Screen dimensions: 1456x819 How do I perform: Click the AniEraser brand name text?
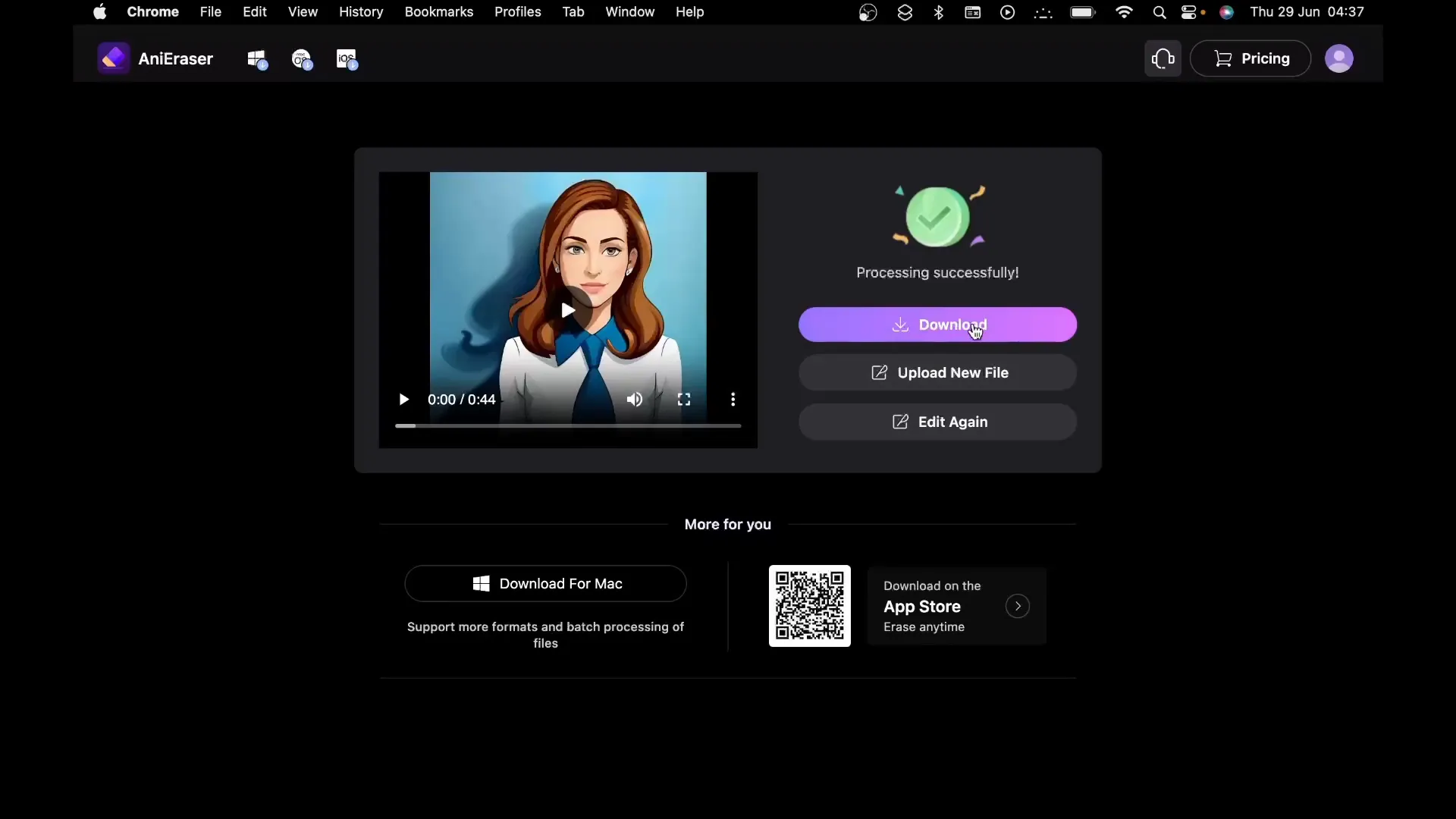coord(175,58)
